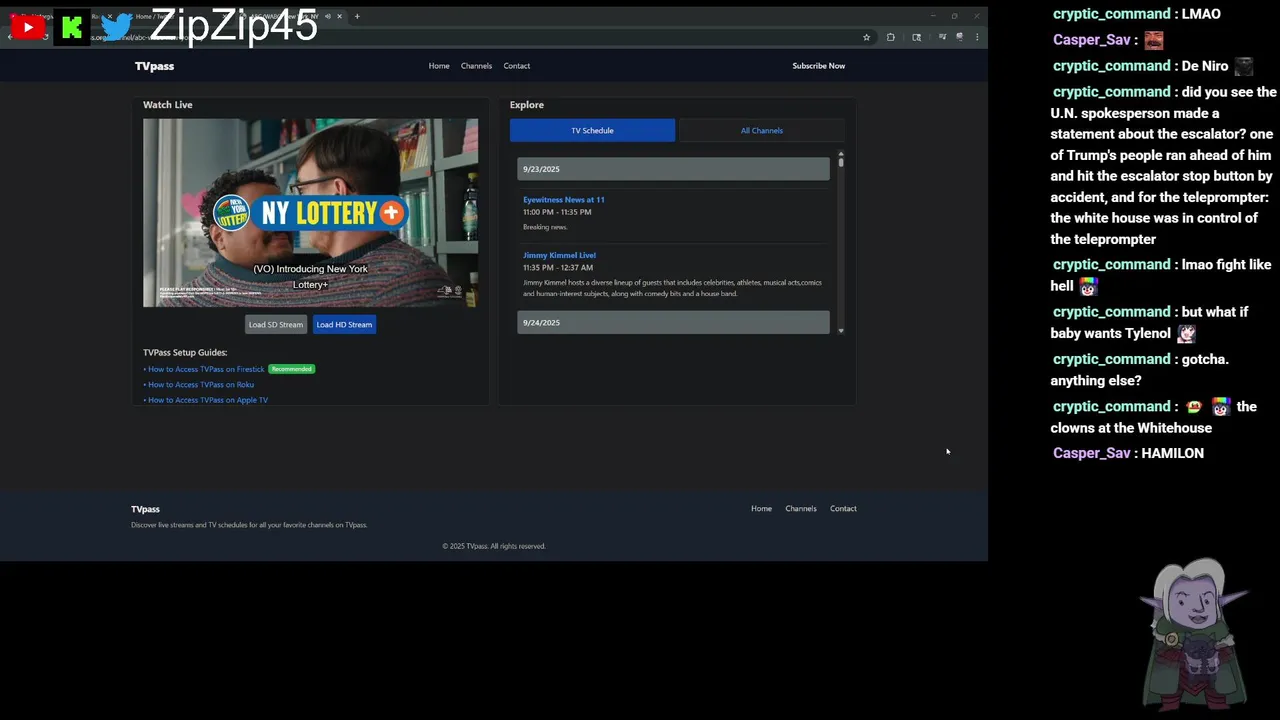
Task: Open the browser Extensions puzzle icon
Action: [x=891, y=37]
